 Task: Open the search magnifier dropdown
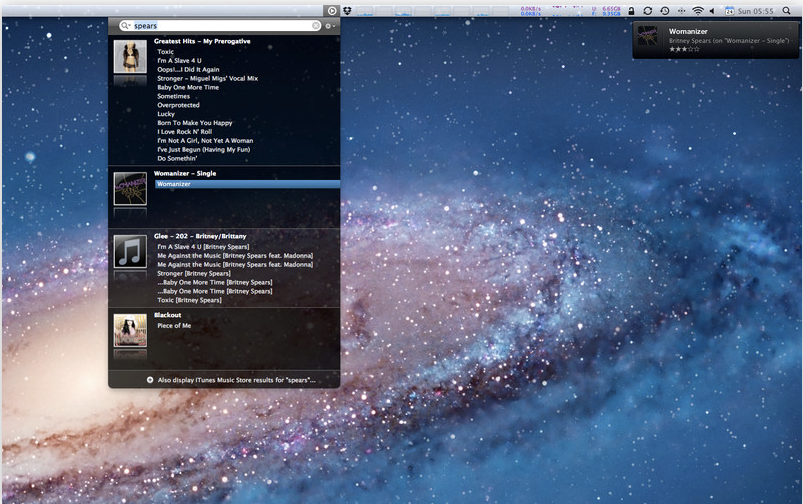[x=125, y=26]
